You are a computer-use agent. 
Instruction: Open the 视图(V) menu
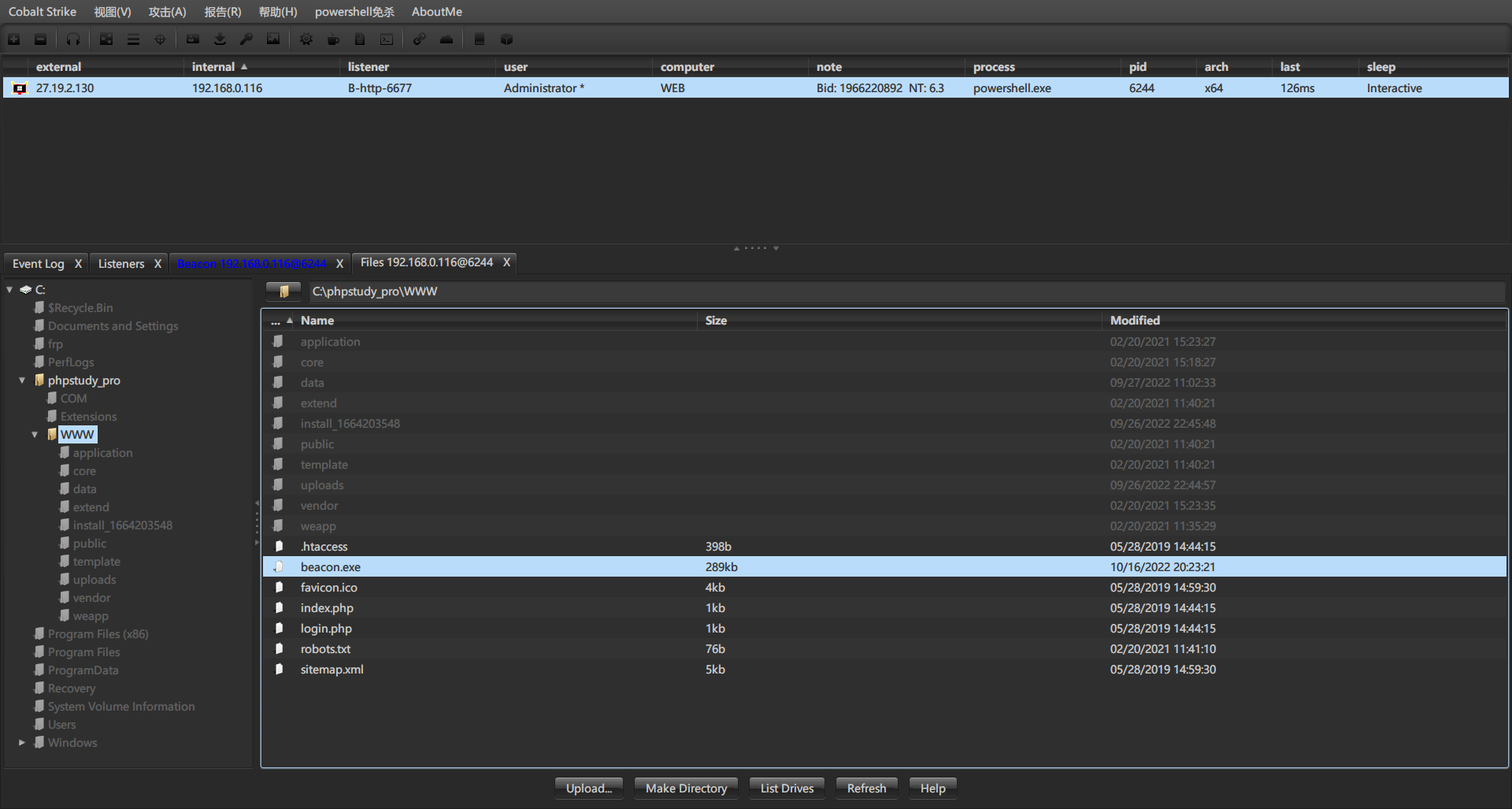[113, 12]
